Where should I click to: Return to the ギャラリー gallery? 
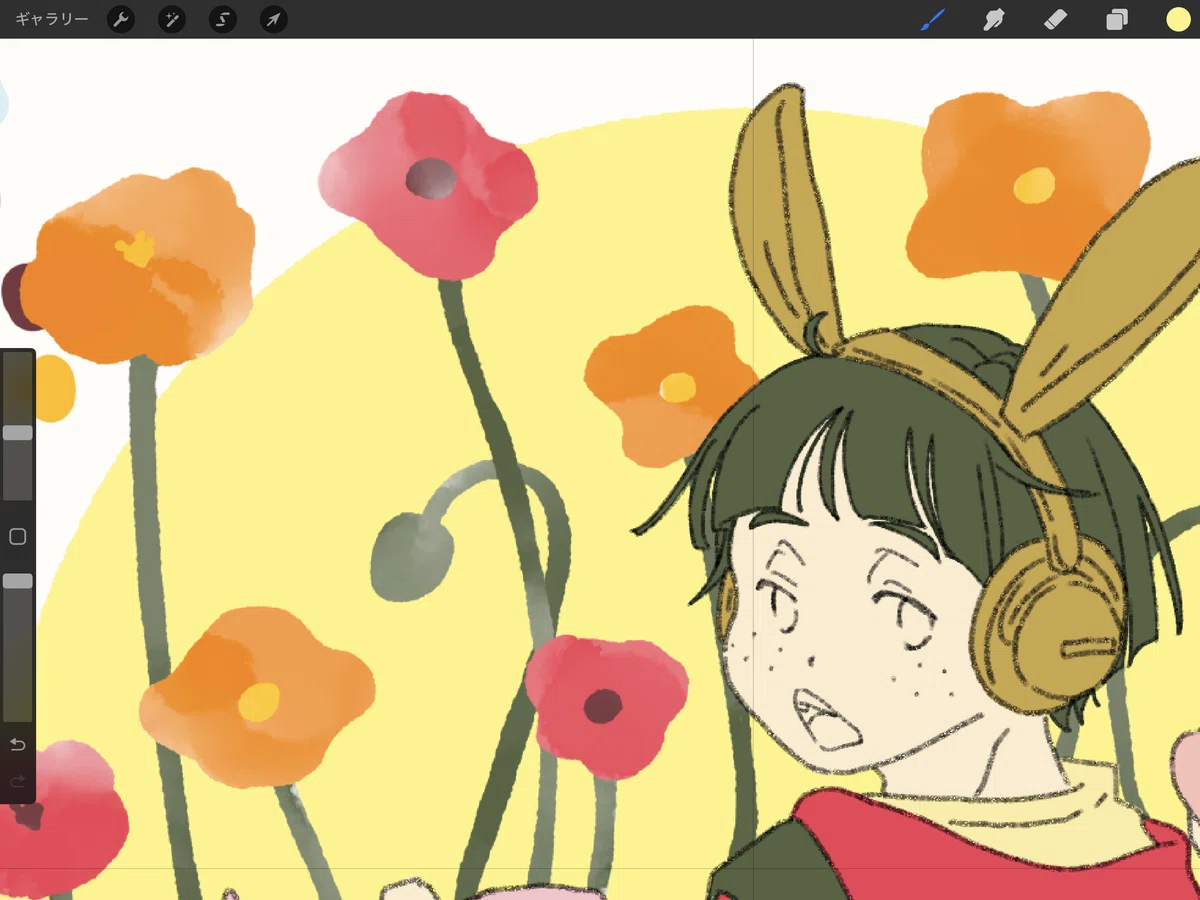[51, 19]
